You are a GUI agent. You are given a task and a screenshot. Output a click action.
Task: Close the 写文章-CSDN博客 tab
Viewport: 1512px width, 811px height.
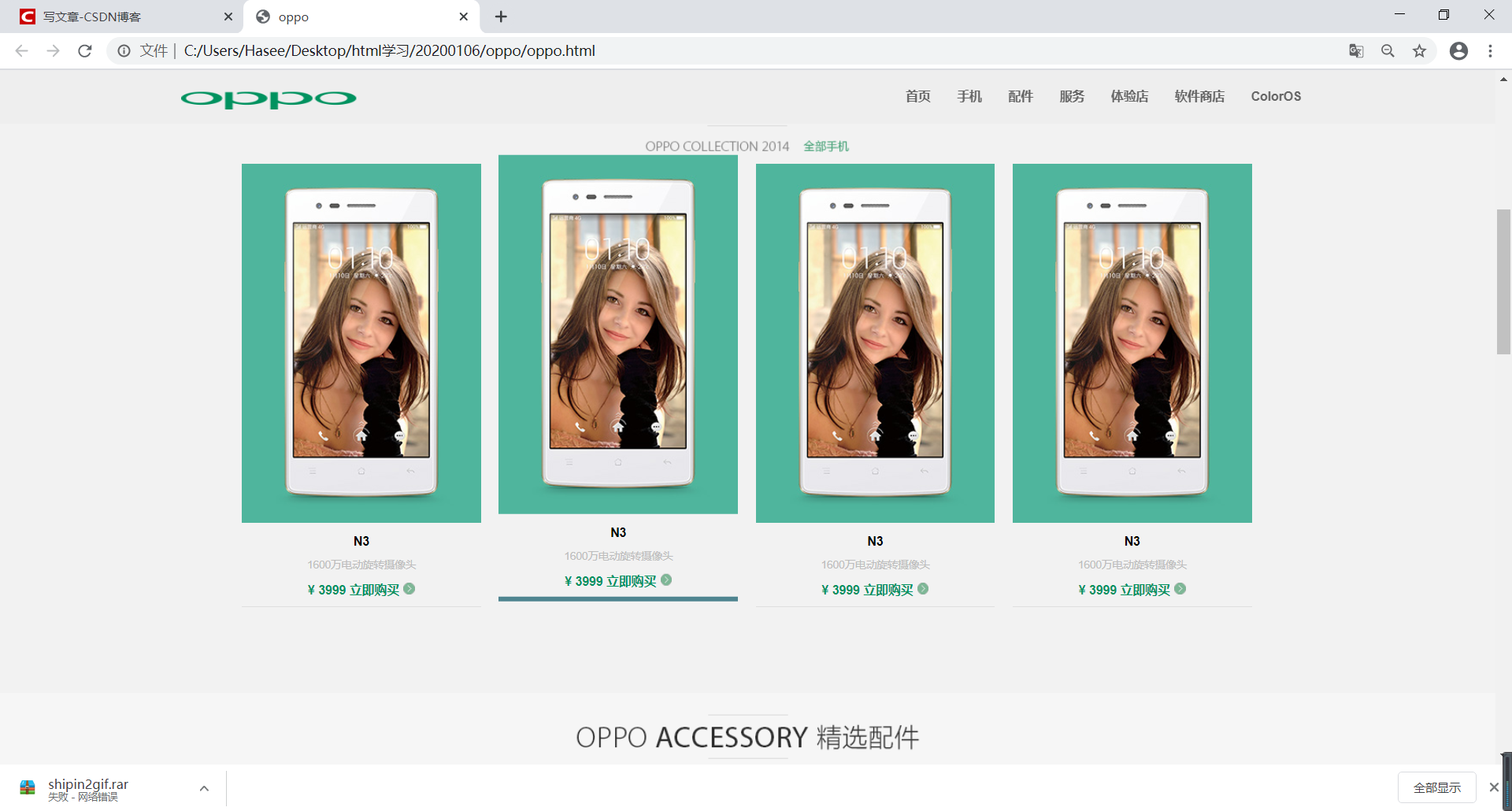pos(228,17)
